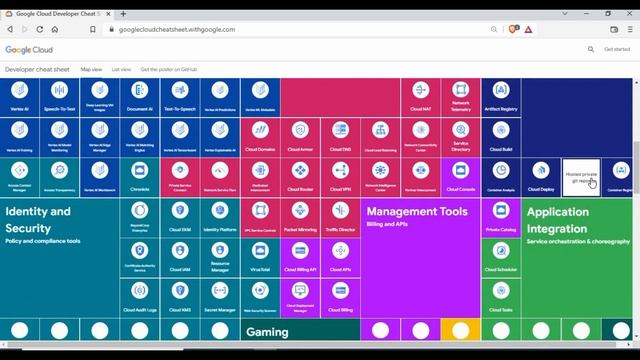Select the Document AI tile

tap(140, 97)
